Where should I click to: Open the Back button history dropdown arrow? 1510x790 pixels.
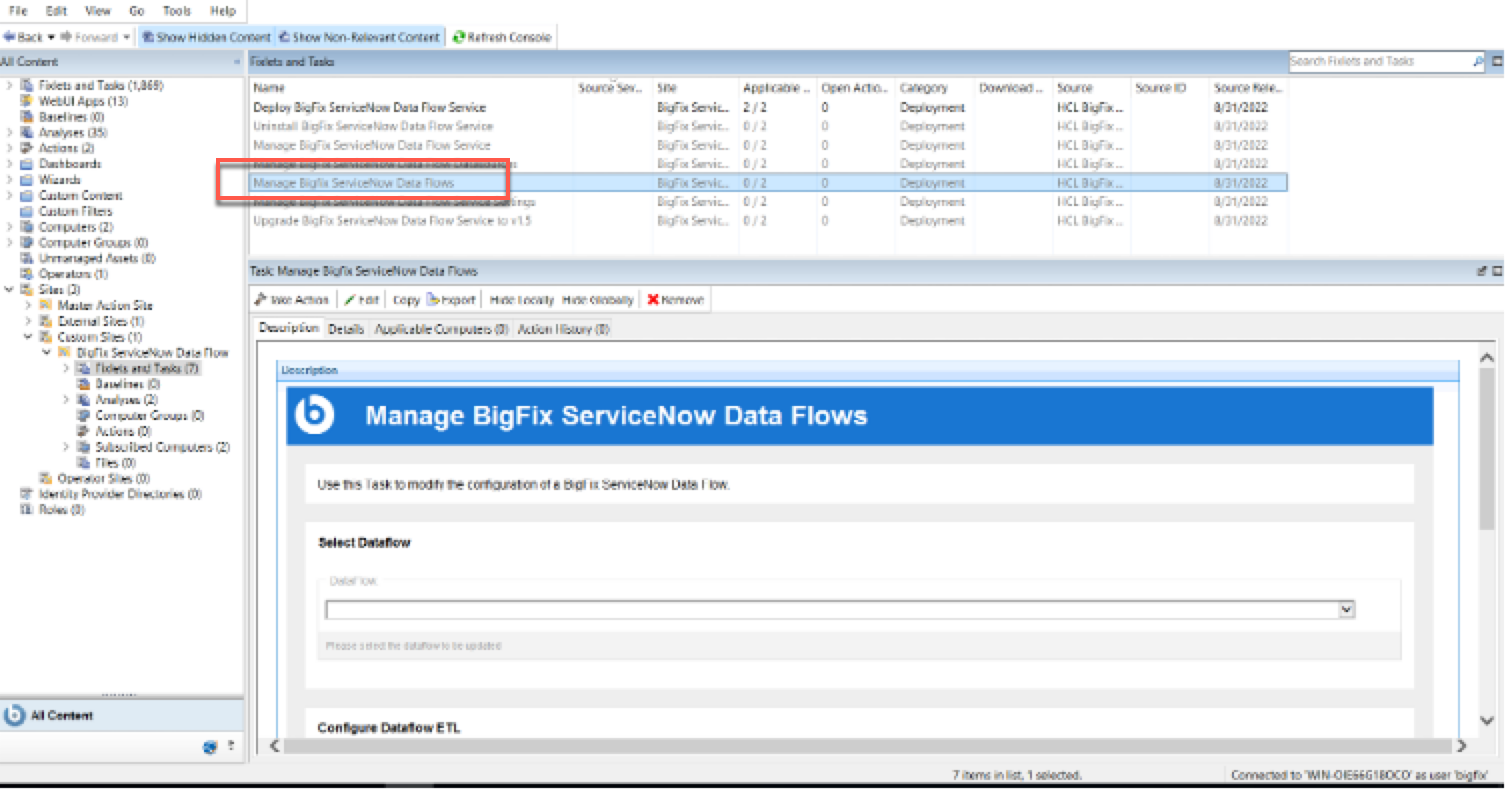click(x=51, y=37)
